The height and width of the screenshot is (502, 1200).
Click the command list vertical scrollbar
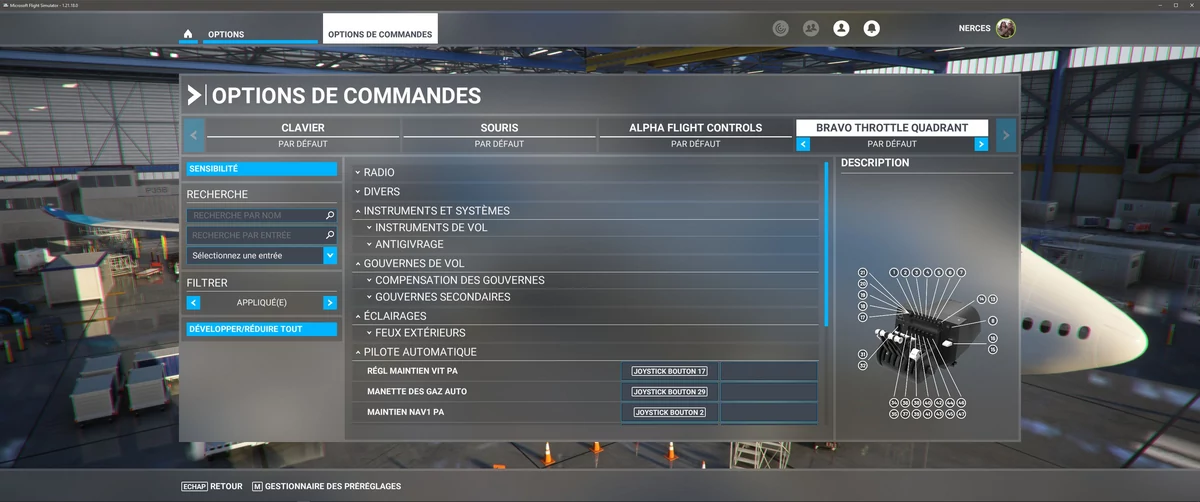[826, 244]
